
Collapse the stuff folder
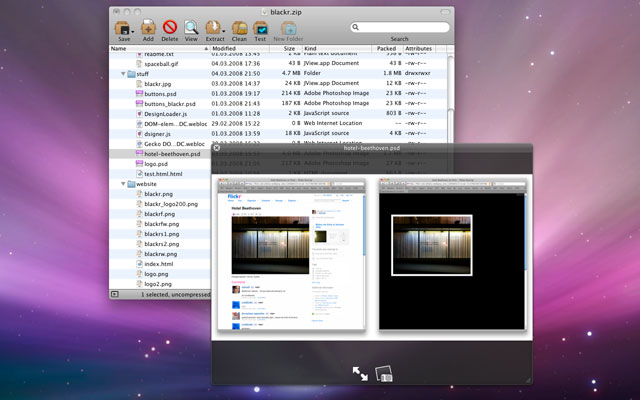(124, 74)
